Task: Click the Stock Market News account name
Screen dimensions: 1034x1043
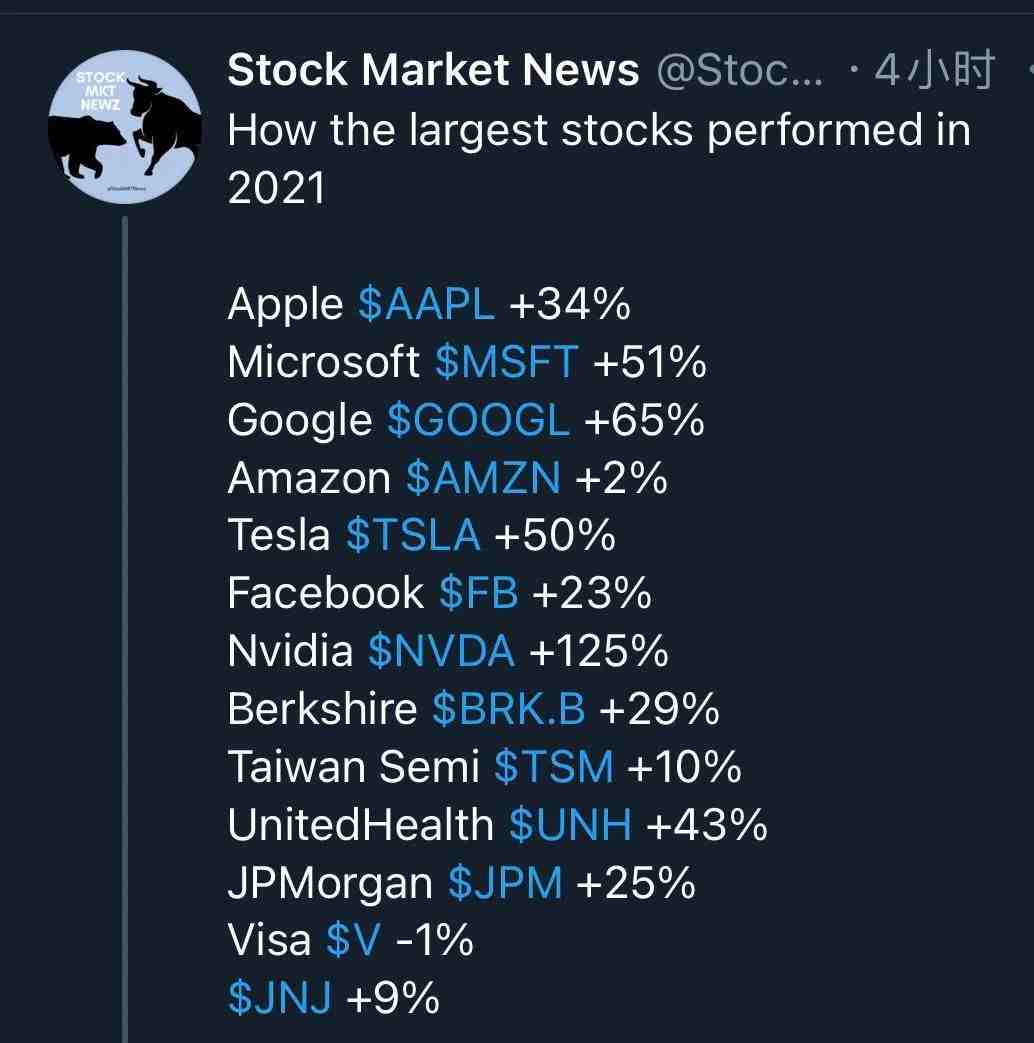Action: pos(433,70)
